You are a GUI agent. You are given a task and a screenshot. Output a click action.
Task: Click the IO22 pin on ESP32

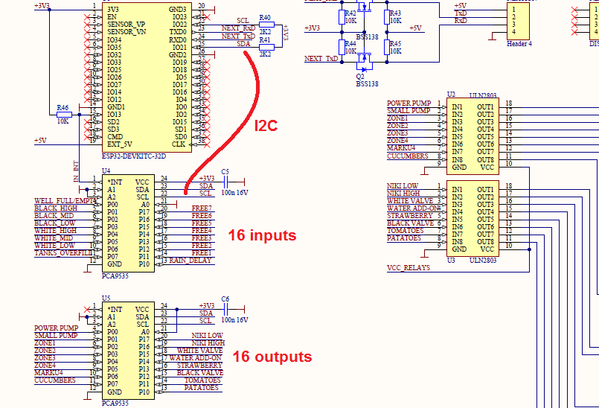(180, 24)
